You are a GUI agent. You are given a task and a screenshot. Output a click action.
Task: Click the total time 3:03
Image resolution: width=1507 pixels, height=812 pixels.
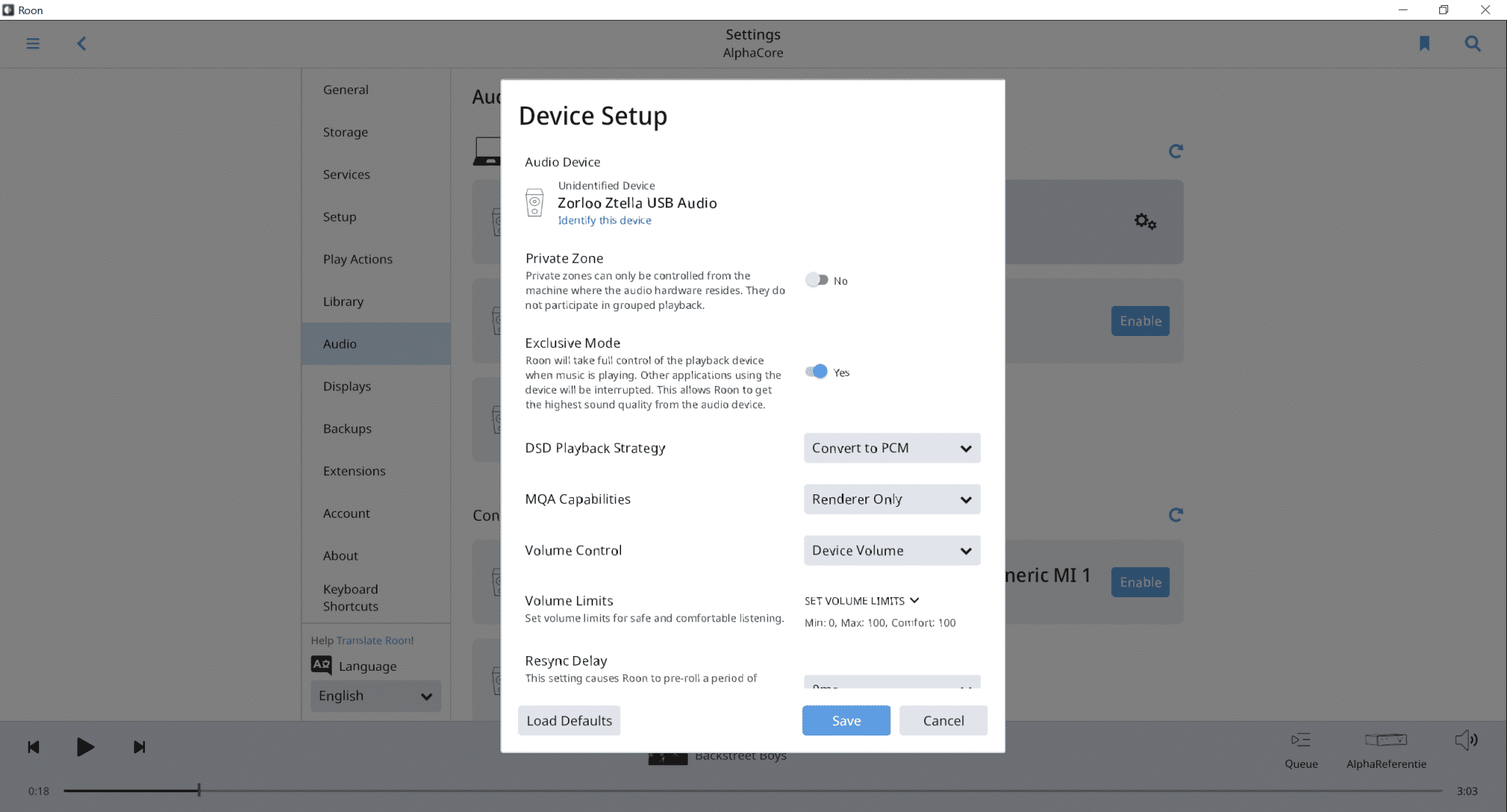click(1467, 791)
